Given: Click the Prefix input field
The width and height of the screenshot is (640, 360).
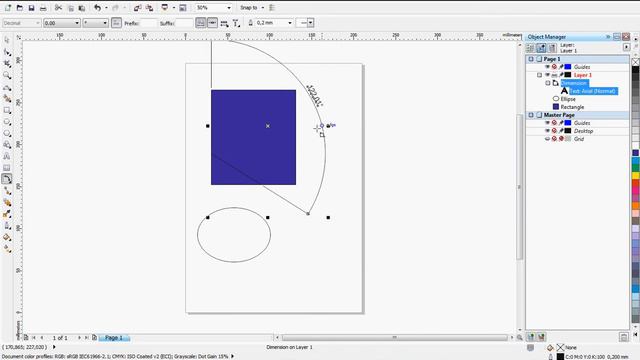Looking at the screenshot, I should (x=149, y=23).
